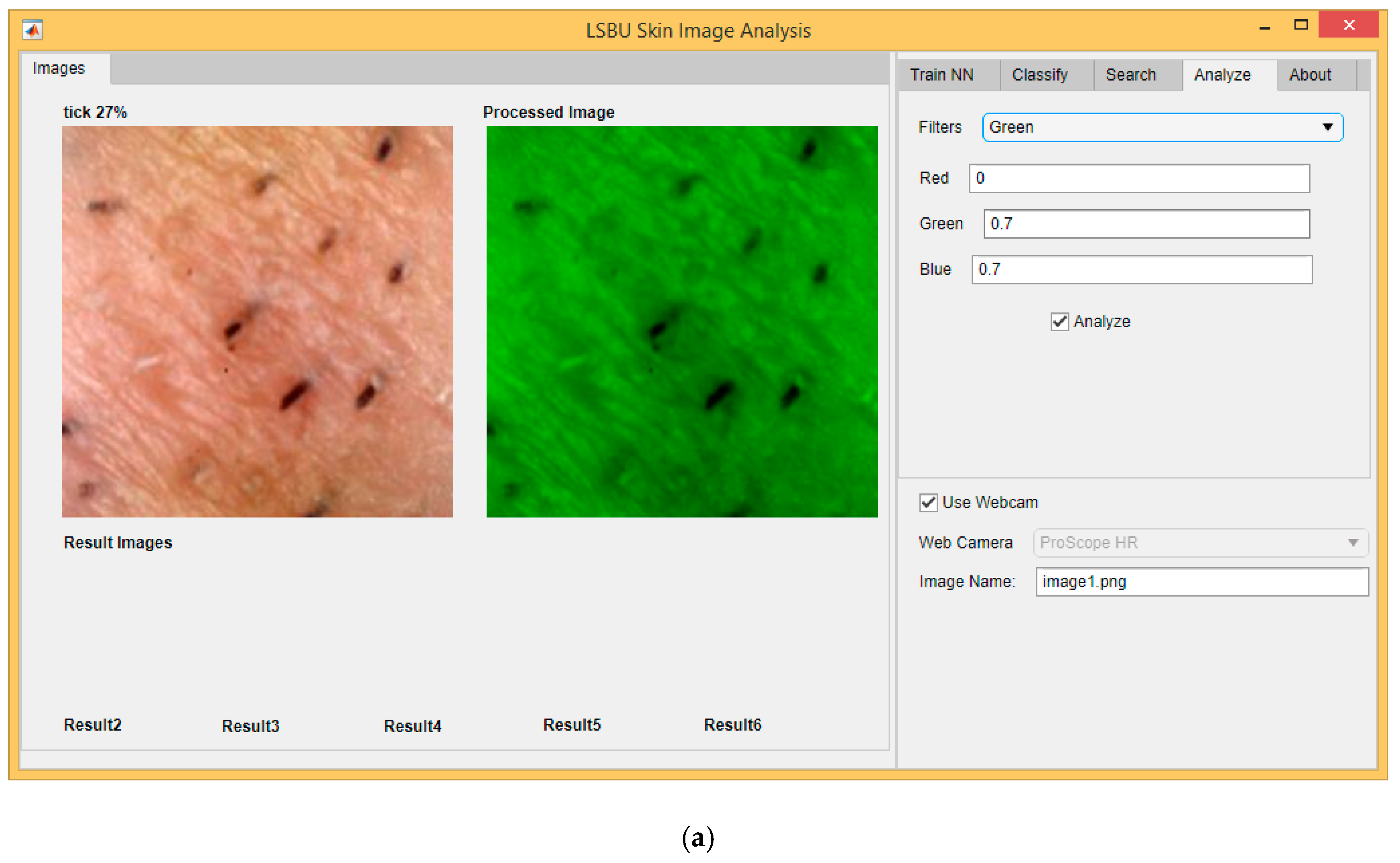1400x863 pixels.
Task: Edit the Green filter value field
Action: pyautogui.click(x=1146, y=224)
